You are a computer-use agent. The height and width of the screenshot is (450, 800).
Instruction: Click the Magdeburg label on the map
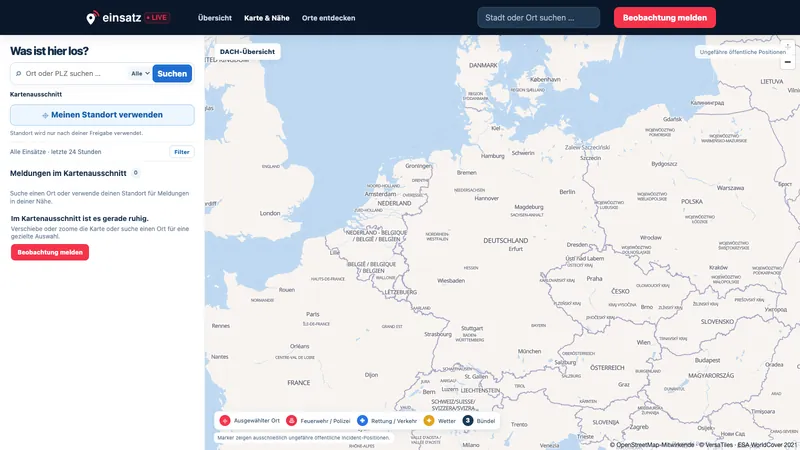tap(529, 207)
